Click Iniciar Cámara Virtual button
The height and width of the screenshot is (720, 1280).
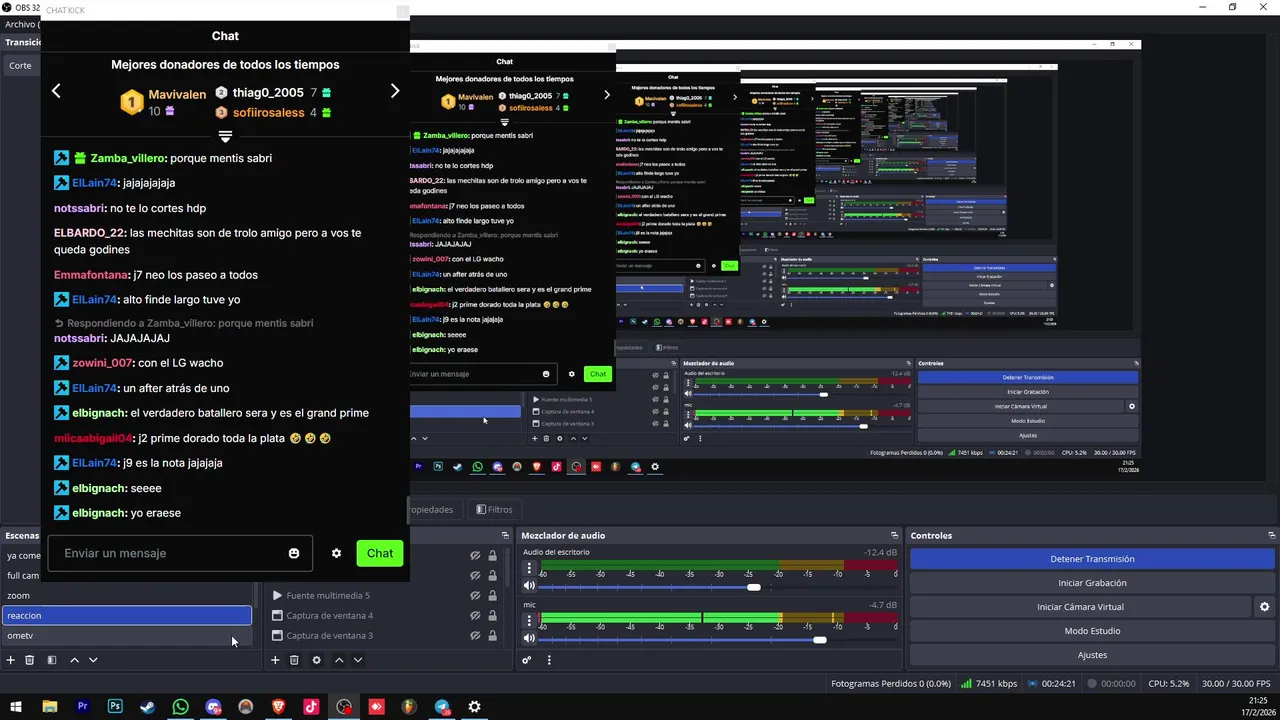click(x=1080, y=607)
